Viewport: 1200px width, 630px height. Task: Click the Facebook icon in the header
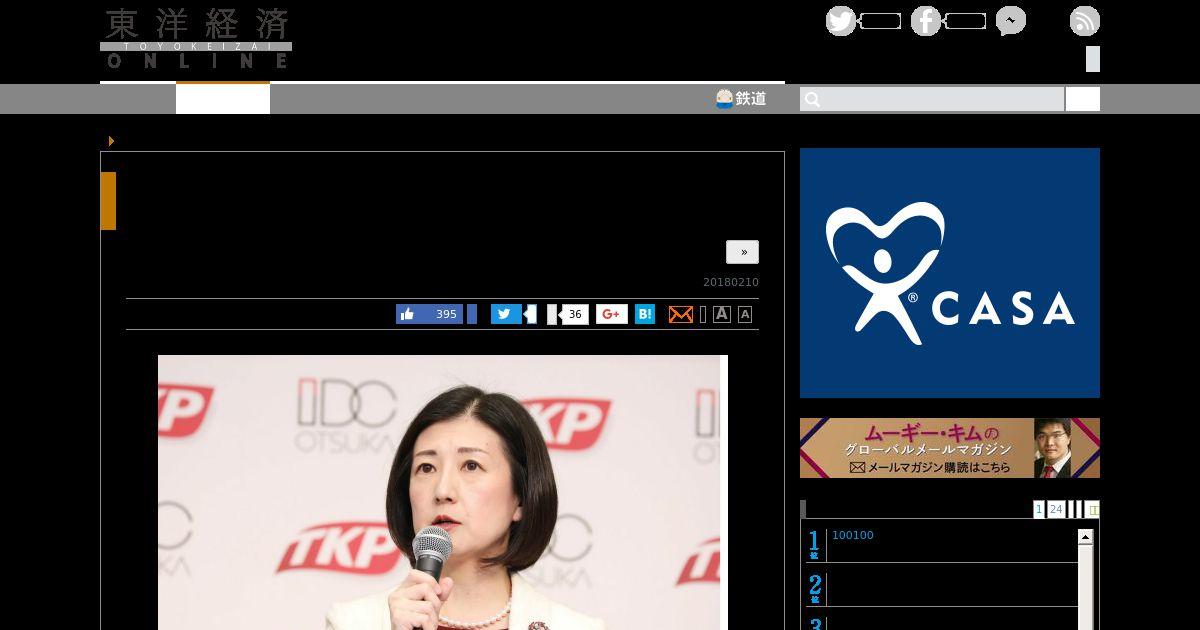point(926,21)
